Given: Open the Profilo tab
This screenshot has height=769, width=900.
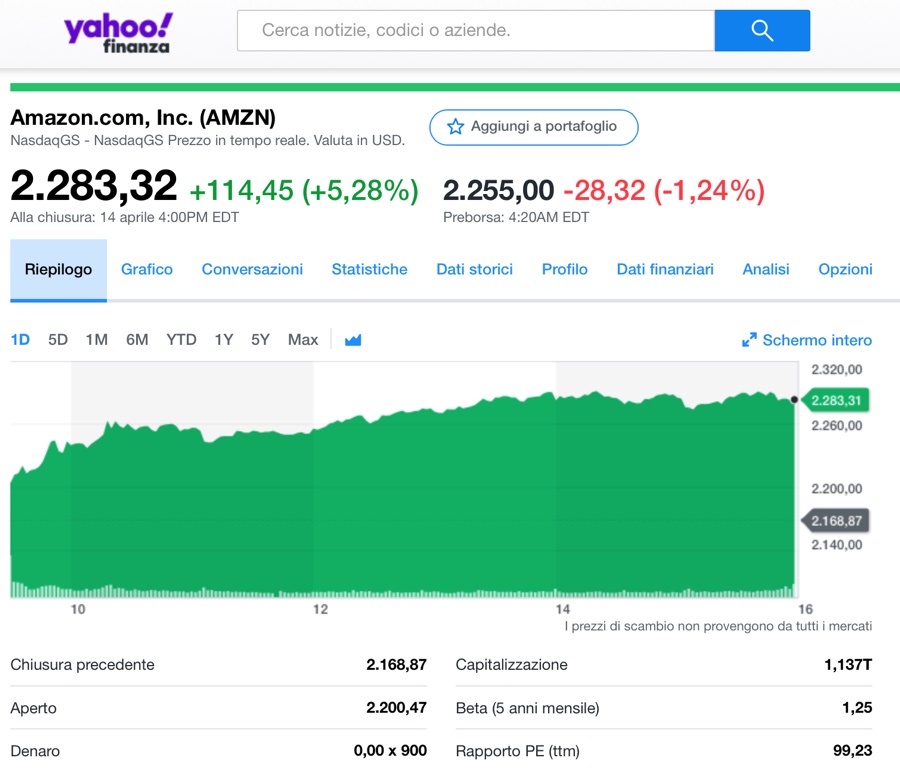Looking at the screenshot, I should pyautogui.click(x=565, y=270).
